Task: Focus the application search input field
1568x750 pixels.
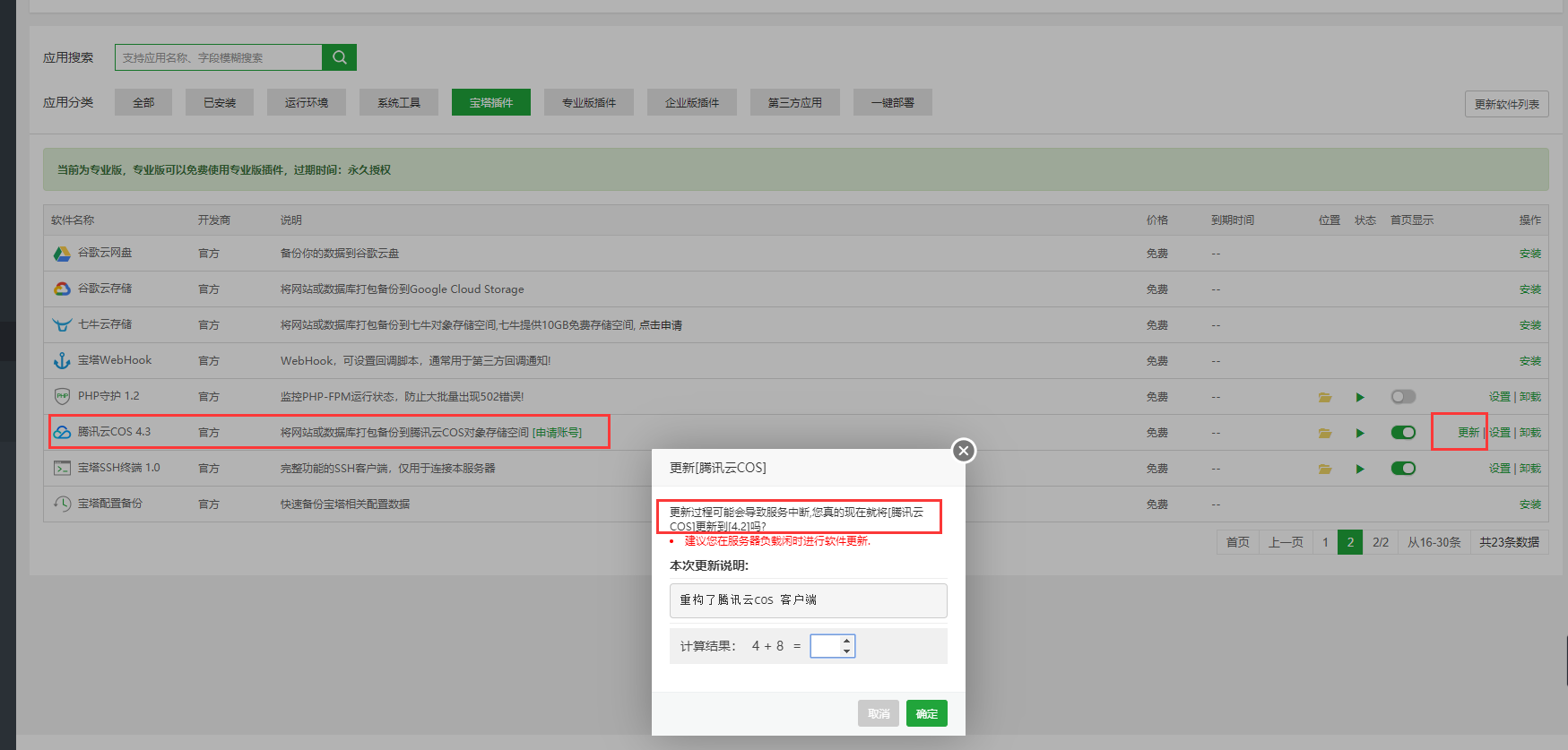Action: point(219,57)
